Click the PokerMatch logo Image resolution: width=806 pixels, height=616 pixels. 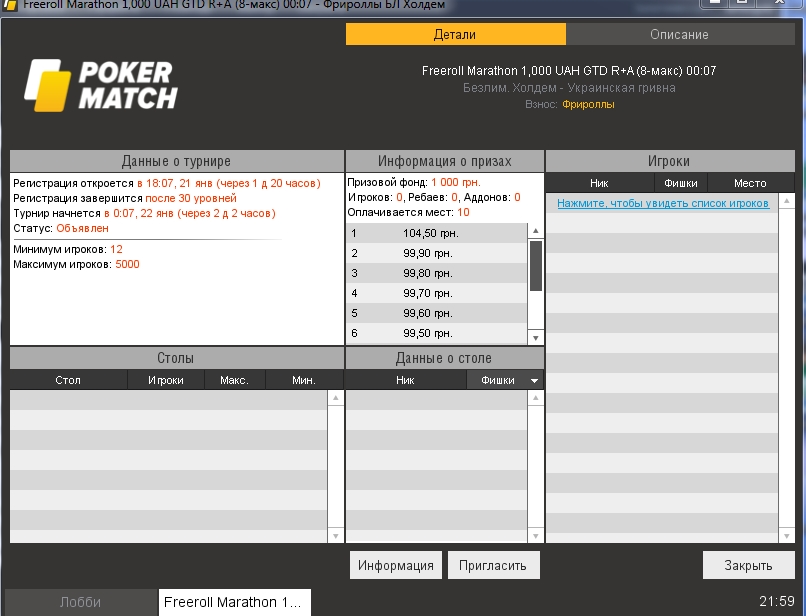pos(101,85)
